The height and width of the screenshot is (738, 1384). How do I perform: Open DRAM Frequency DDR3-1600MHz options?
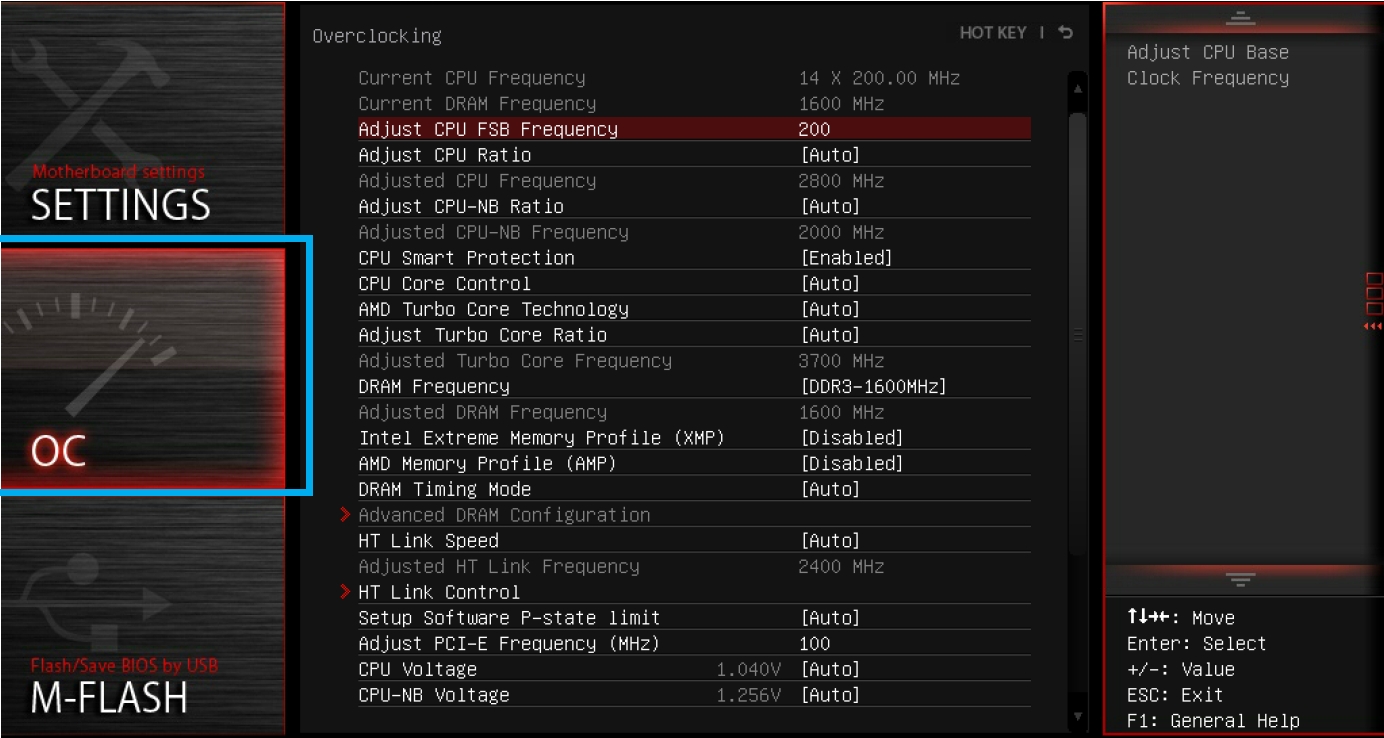point(873,387)
